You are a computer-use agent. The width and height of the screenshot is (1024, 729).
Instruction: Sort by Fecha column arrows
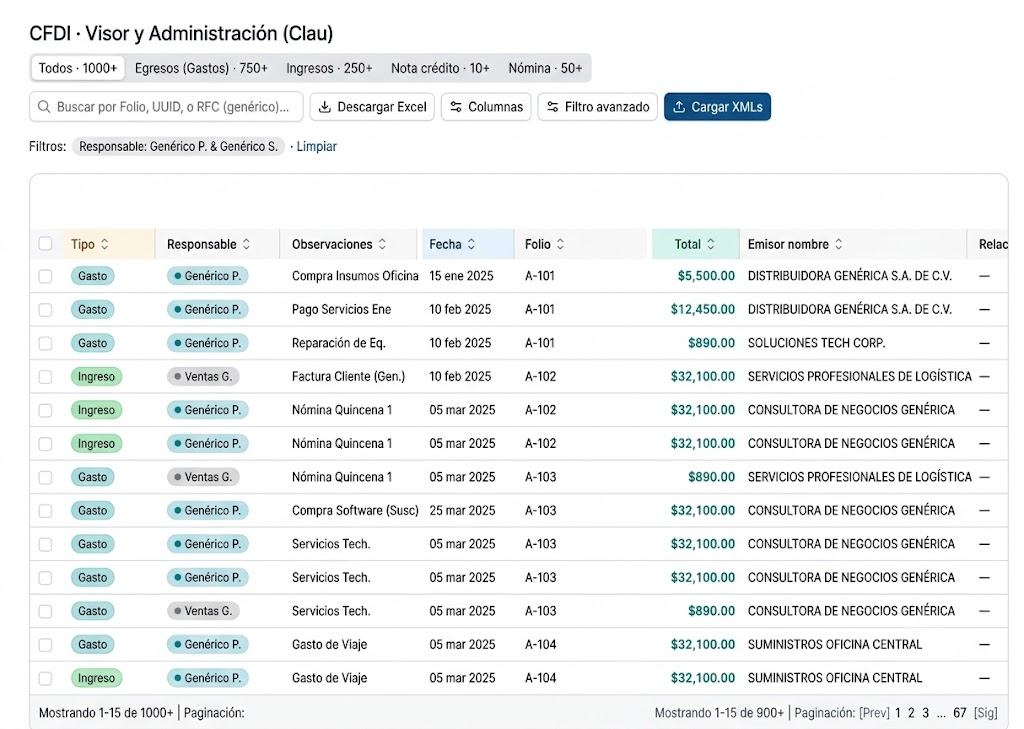471,244
